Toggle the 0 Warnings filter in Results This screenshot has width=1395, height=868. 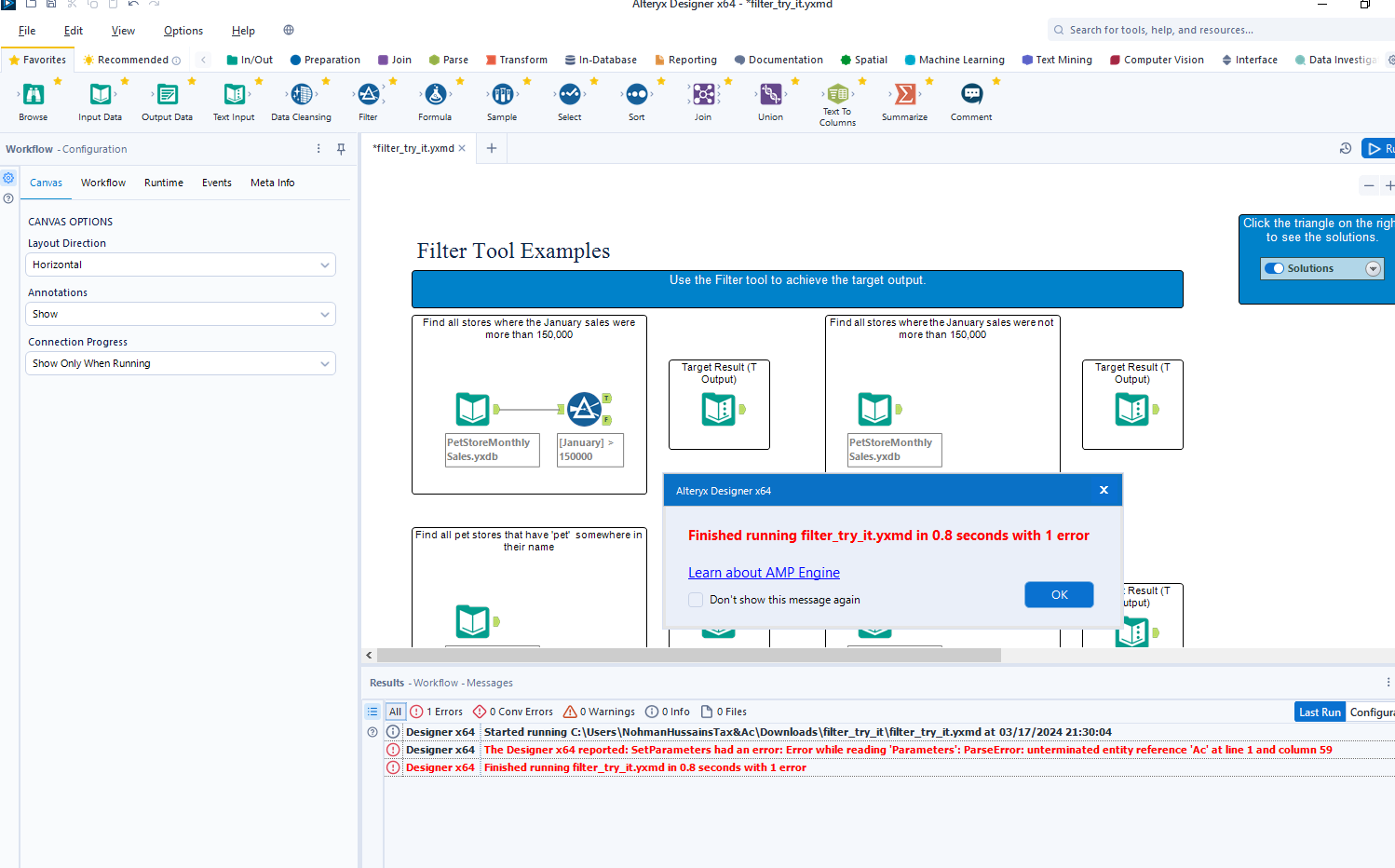(x=599, y=711)
